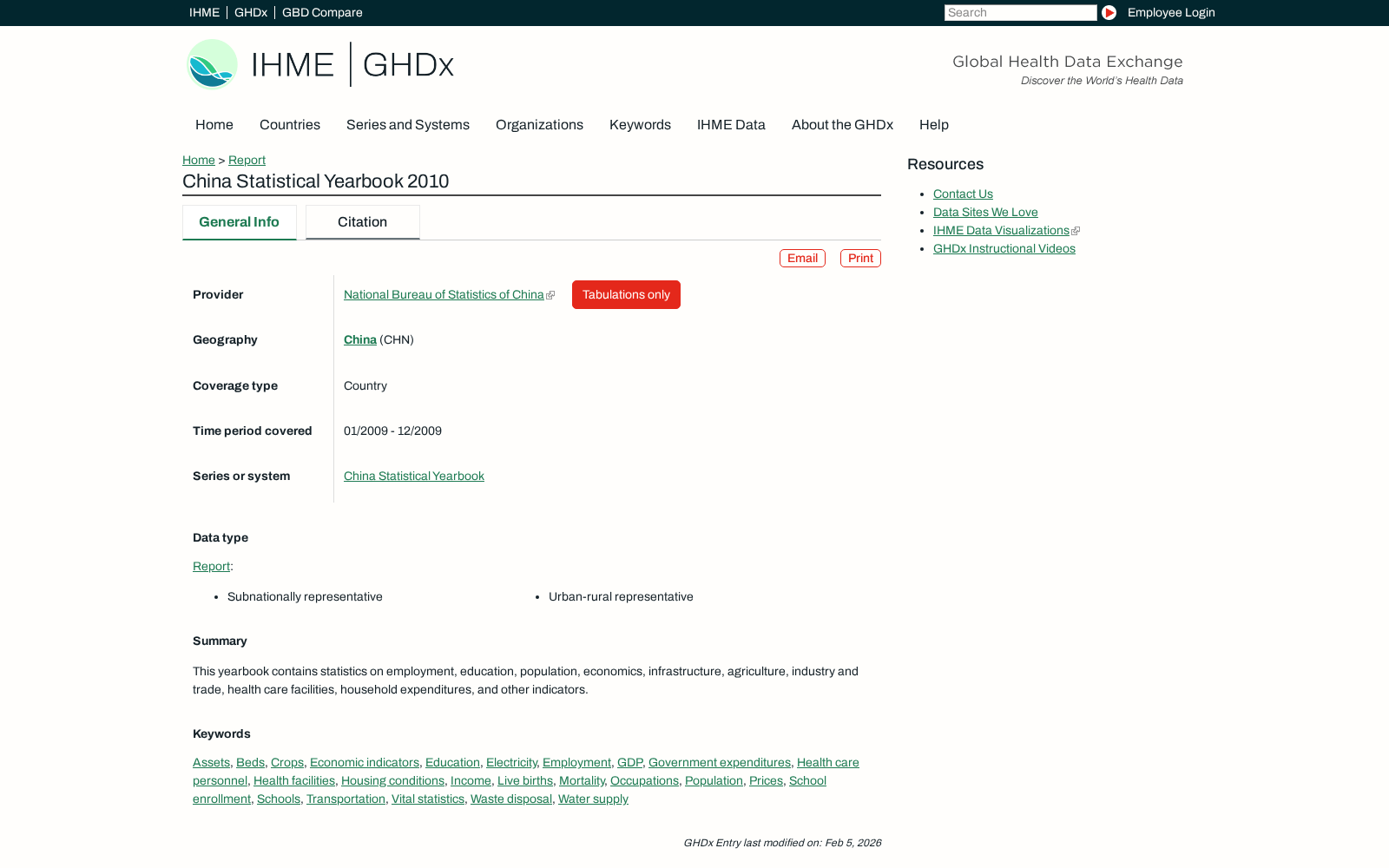
Task: Click the Tabulations only red badge
Action: coord(626,294)
